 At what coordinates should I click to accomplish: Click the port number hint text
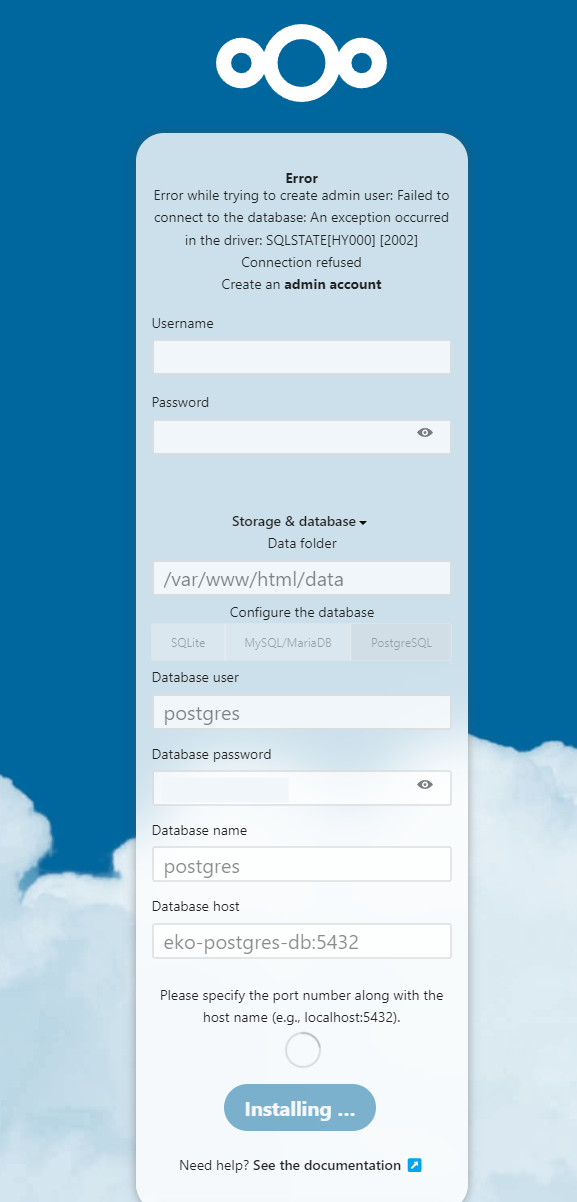[x=301, y=1006]
